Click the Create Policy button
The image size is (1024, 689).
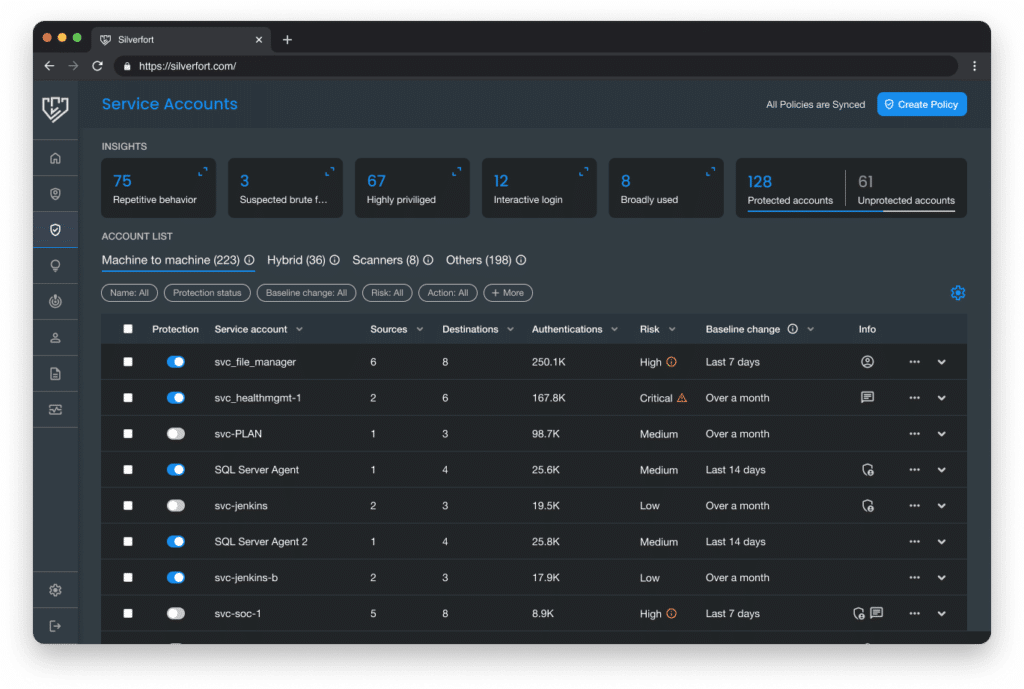[x=921, y=104]
